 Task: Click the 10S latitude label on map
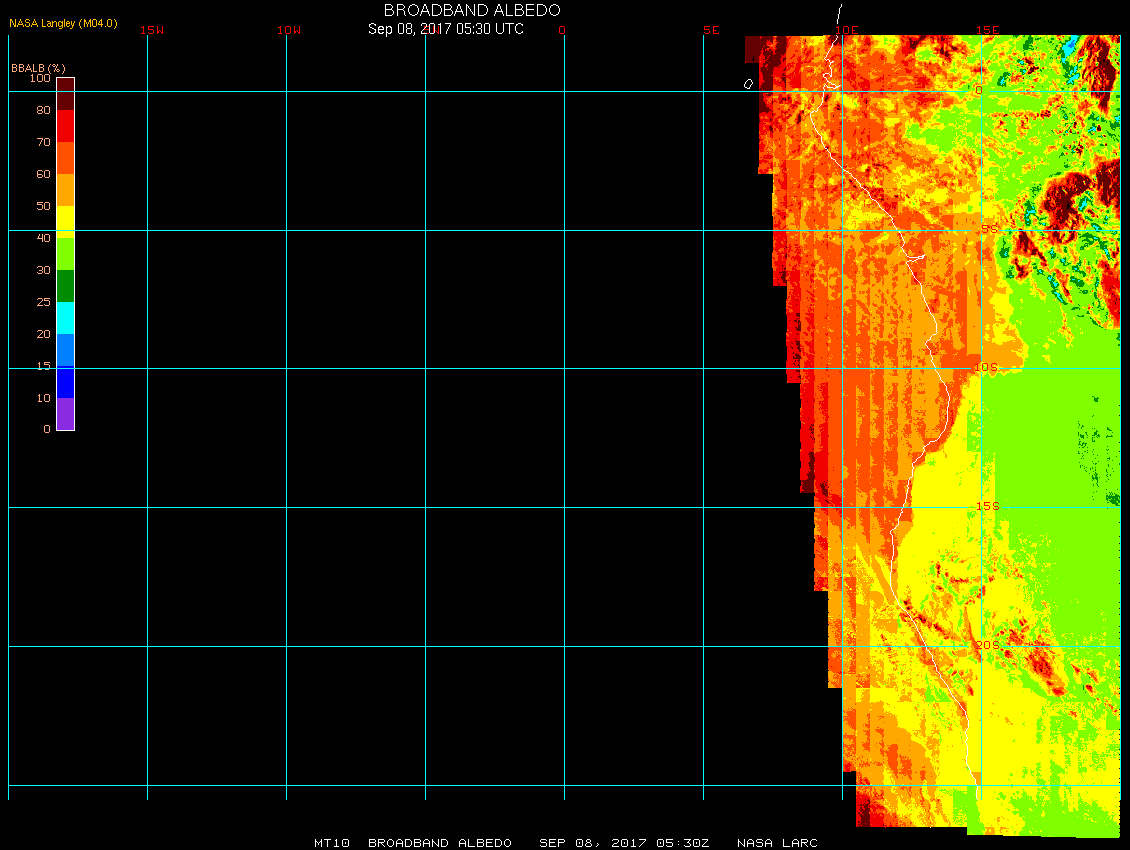(986, 368)
